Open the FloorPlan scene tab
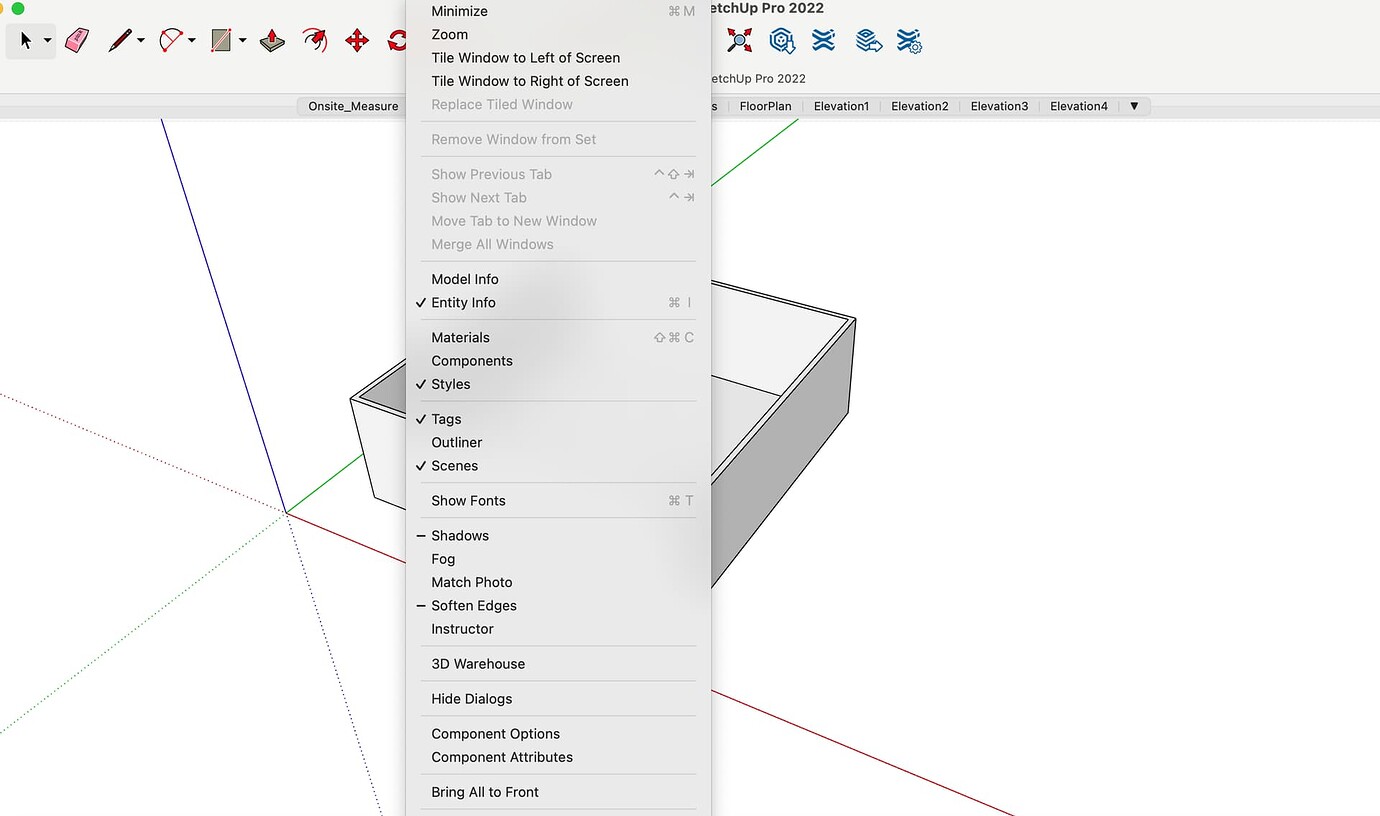The image size is (1380, 816). click(766, 105)
